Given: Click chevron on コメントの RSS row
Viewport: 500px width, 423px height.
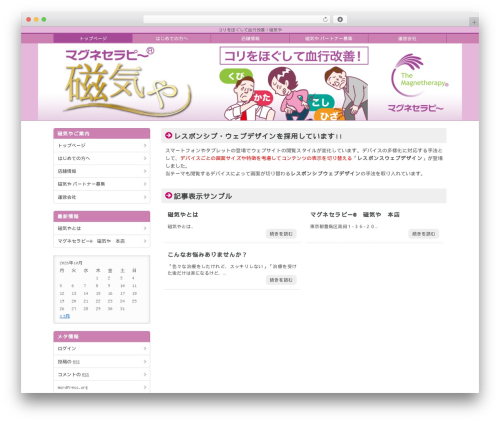Looking at the screenshot, I should [145, 374].
